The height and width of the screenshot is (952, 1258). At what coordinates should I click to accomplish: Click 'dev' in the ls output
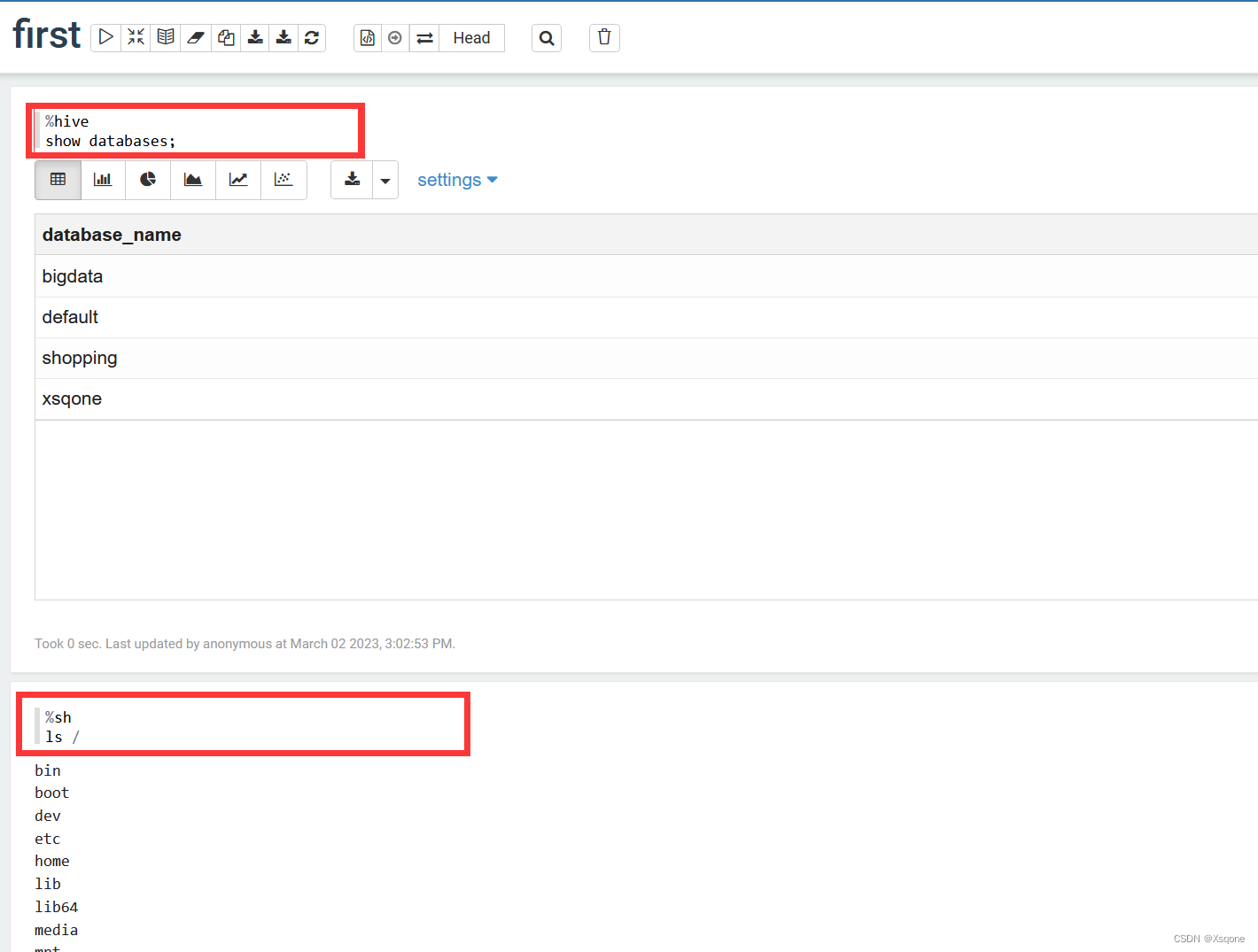click(x=48, y=816)
